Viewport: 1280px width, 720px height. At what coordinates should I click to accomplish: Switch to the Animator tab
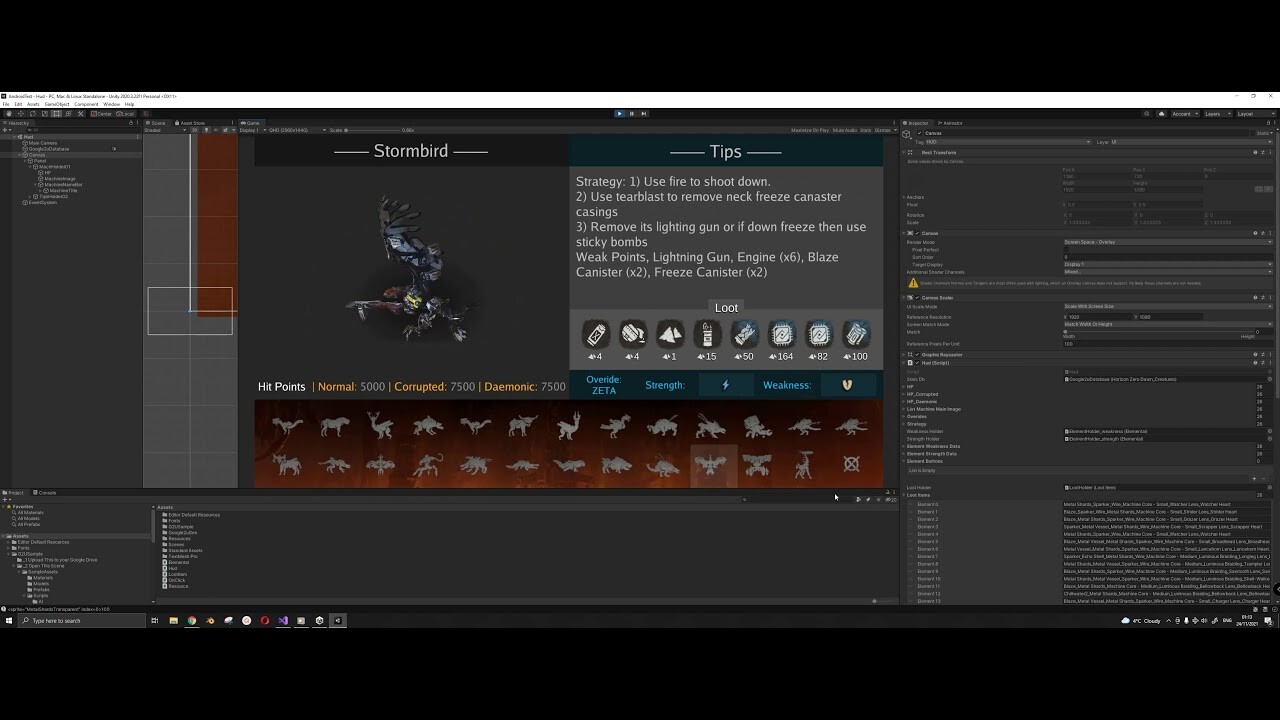[x=952, y=123]
